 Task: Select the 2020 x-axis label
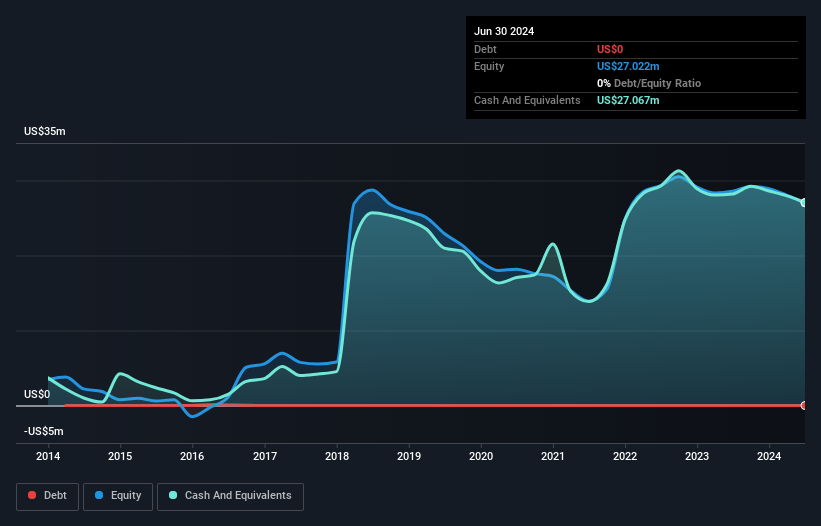[481, 456]
